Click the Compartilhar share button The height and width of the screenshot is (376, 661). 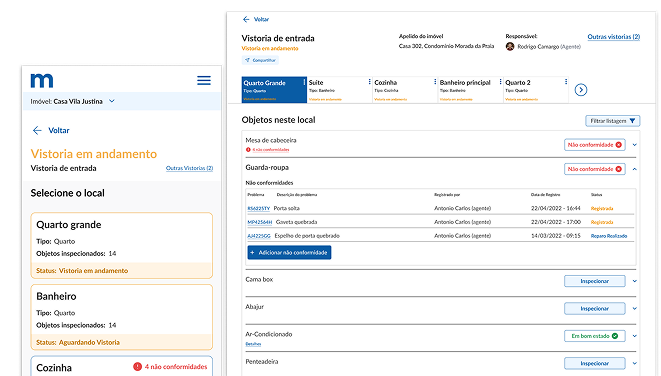260,60
